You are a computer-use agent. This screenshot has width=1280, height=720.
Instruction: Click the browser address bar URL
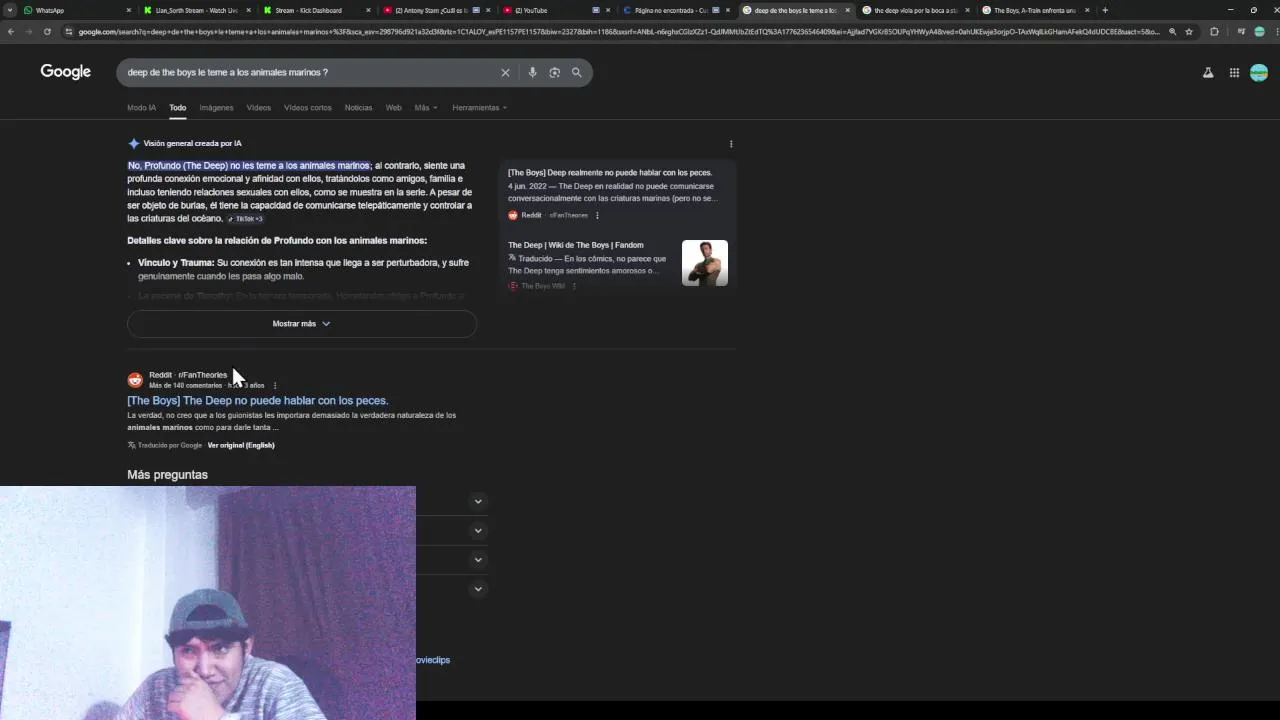pyautogui.click(x=618, y=31)
